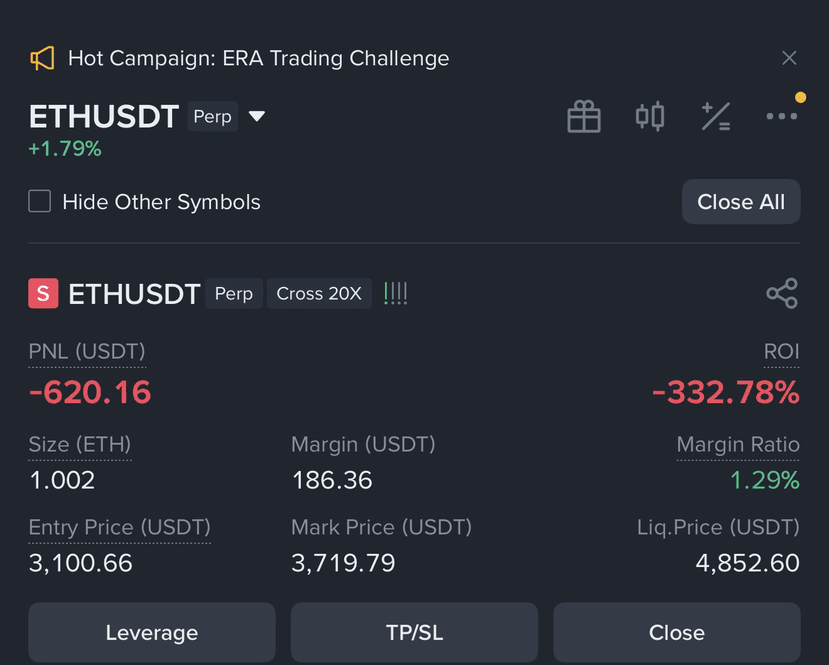The image size is (829, 665).
Task: Click the PNL (USDT) label
Action: click(87, 352)
